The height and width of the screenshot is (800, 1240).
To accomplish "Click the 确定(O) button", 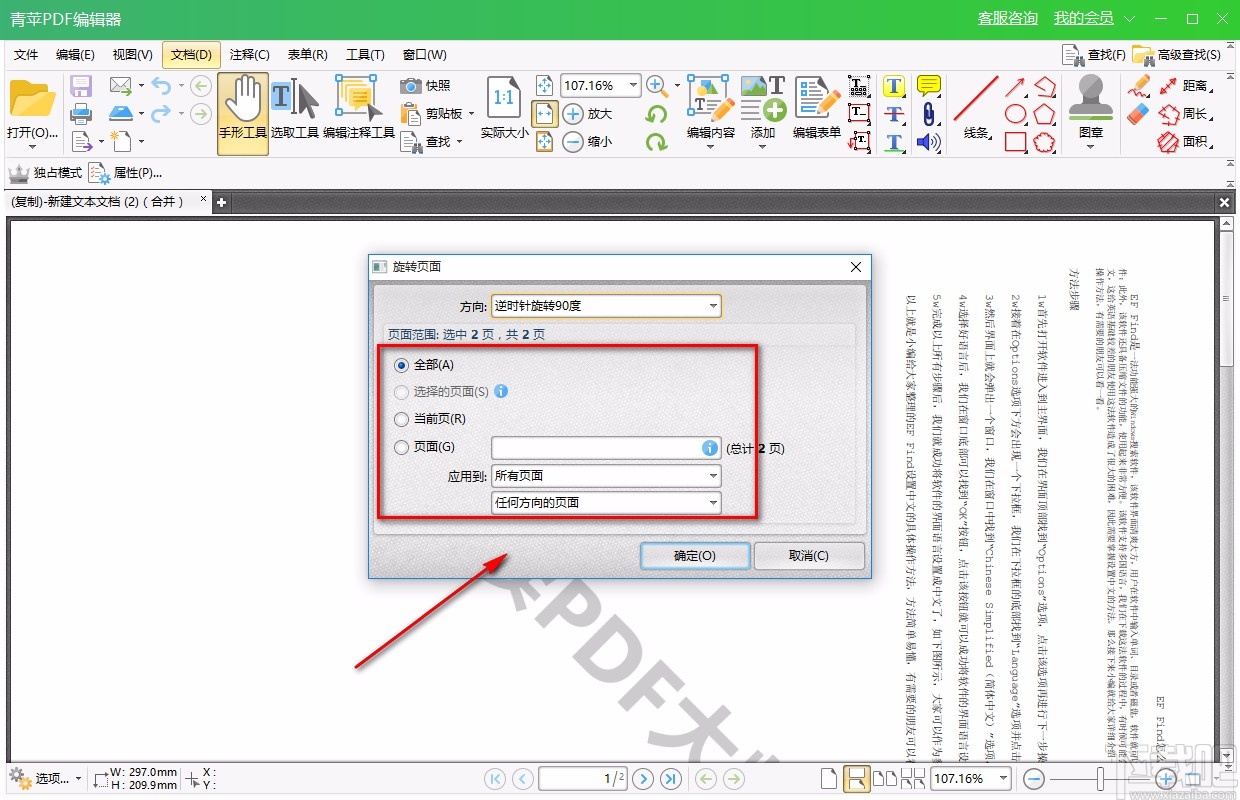I will tap(695, 556).
